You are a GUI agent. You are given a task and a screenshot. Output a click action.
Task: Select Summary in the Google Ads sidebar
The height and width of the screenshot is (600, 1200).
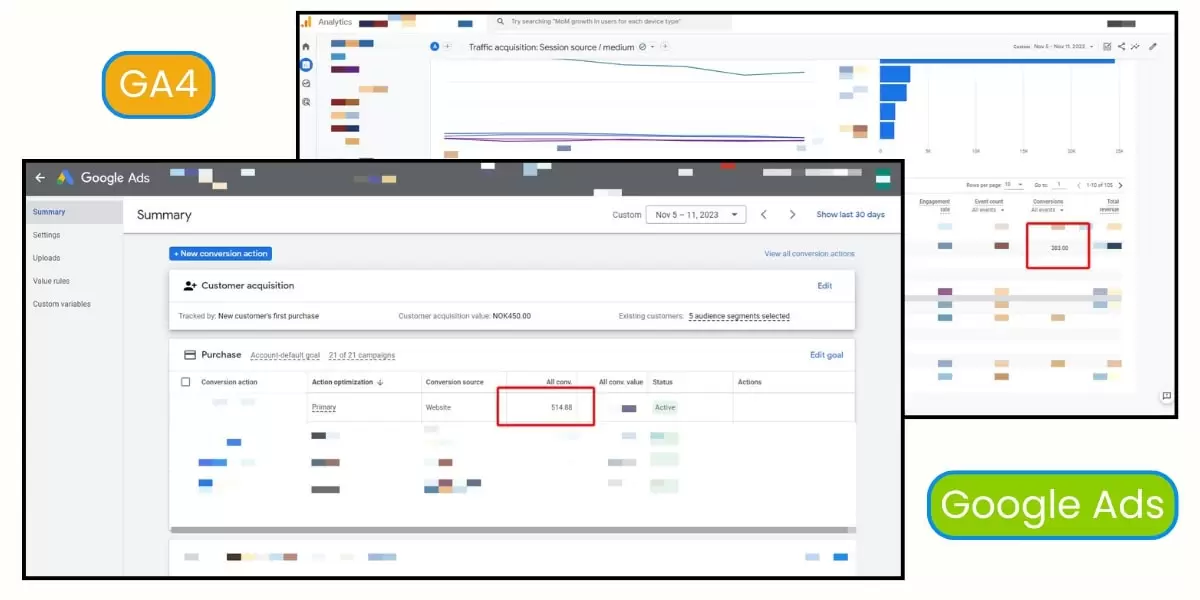tap(74, 212)
